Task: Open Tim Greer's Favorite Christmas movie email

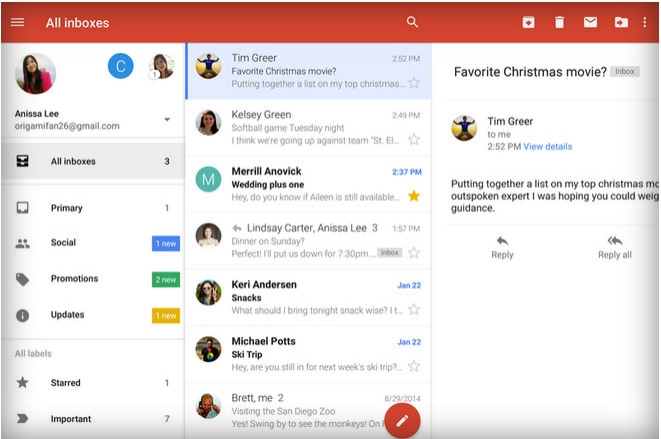Action: (309, 71)
